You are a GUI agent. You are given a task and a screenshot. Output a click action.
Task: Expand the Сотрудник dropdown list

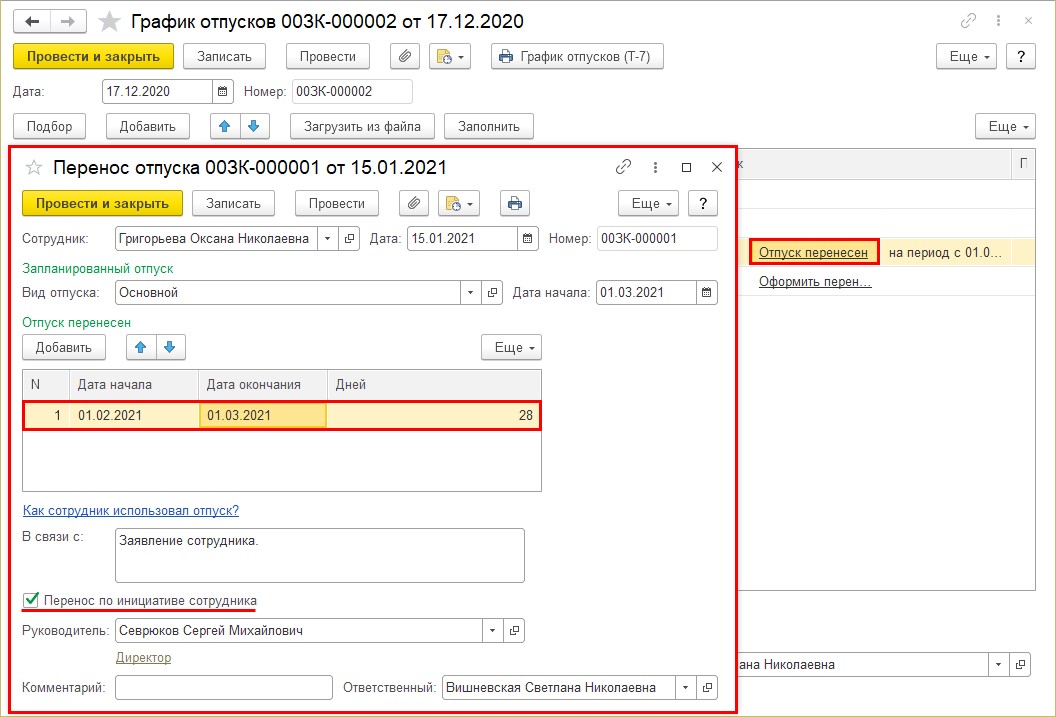[327, 238]
